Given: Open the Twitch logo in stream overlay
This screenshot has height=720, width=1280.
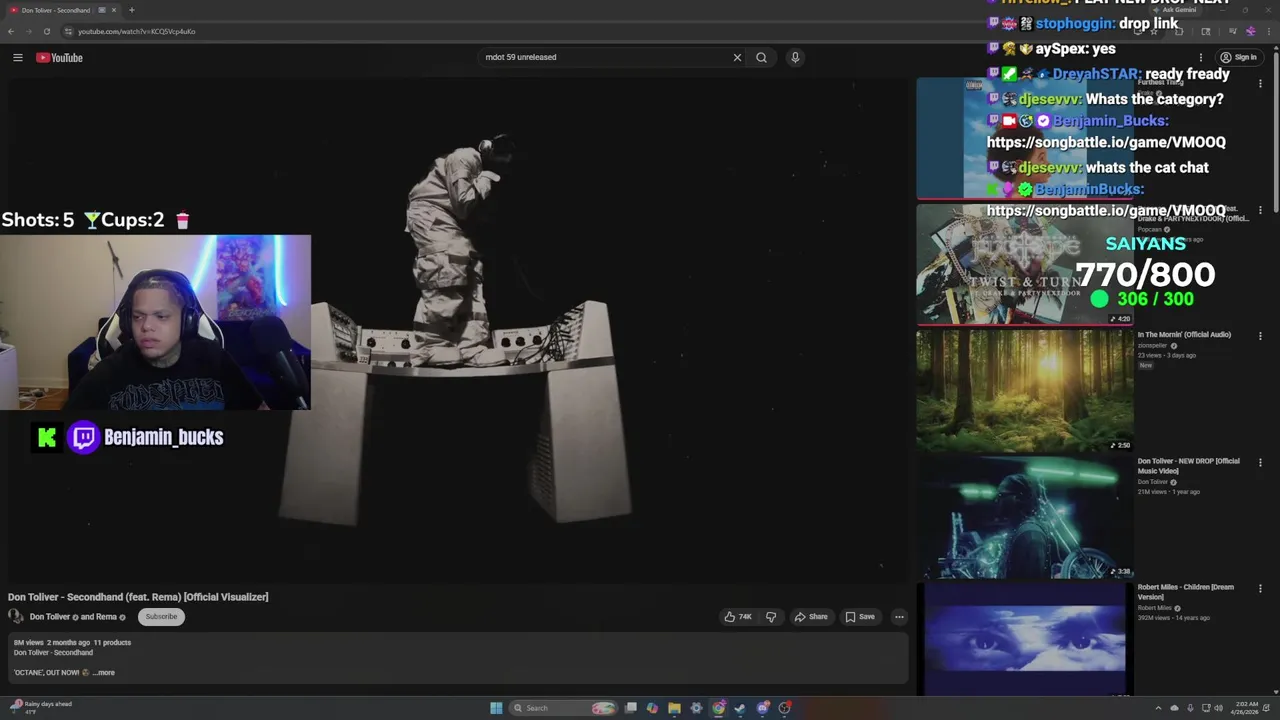Looking at the screenshot, I should click(x=84, y=437).
